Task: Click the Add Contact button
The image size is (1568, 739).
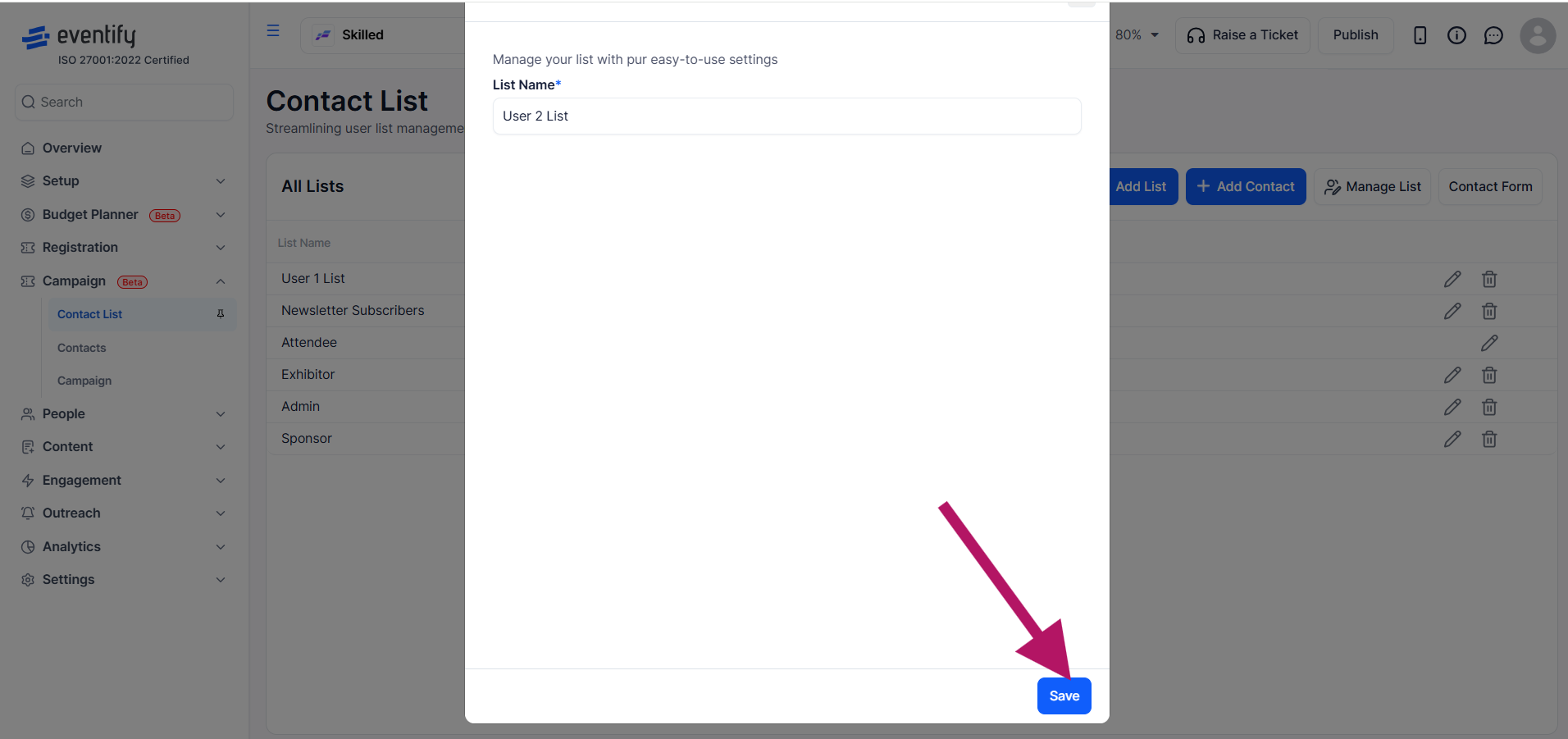Action: 1246,187
